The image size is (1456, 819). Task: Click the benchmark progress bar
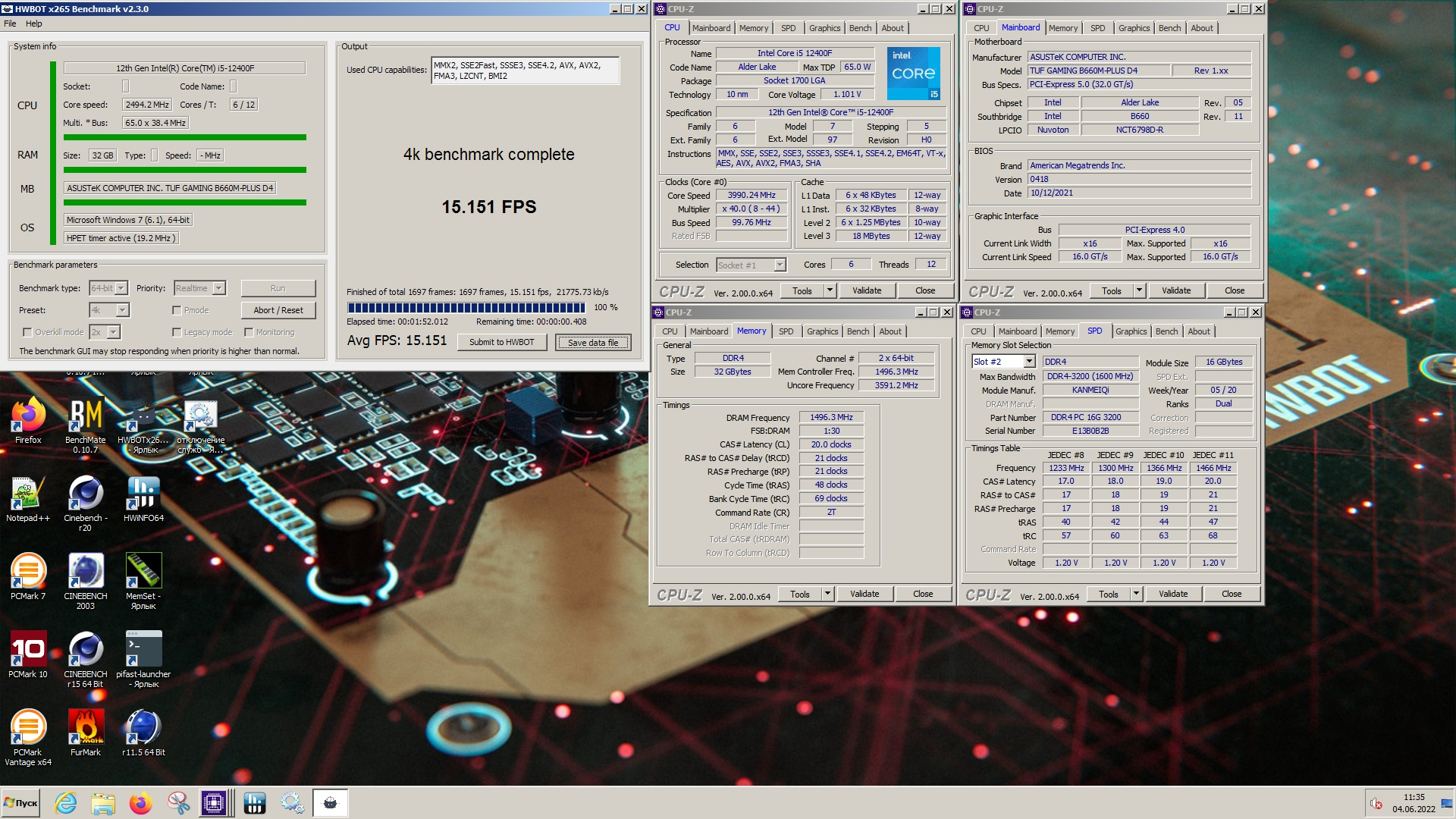click(x=466, y=308)
